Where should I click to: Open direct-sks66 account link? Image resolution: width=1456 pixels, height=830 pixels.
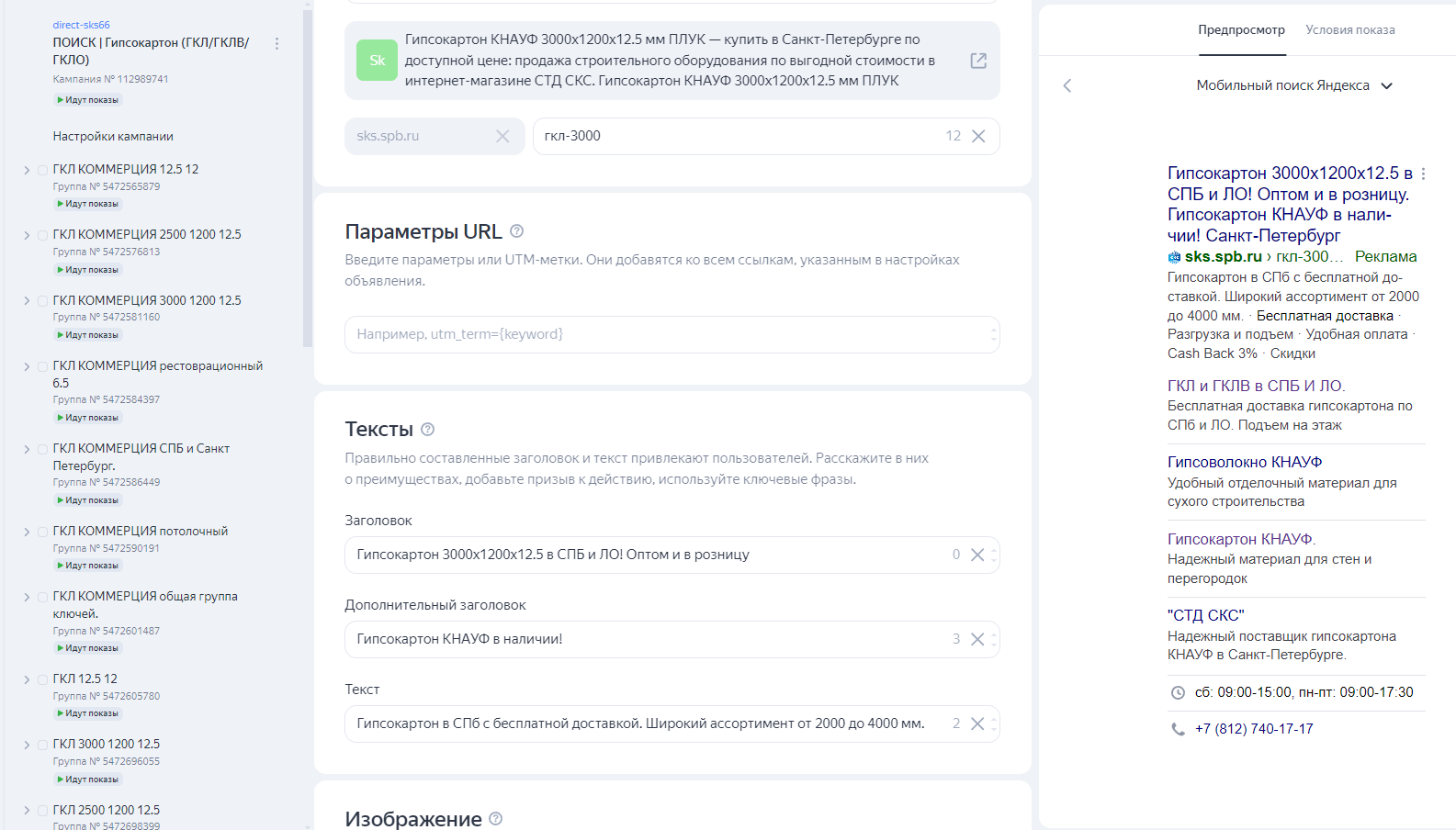pos(81,25)
